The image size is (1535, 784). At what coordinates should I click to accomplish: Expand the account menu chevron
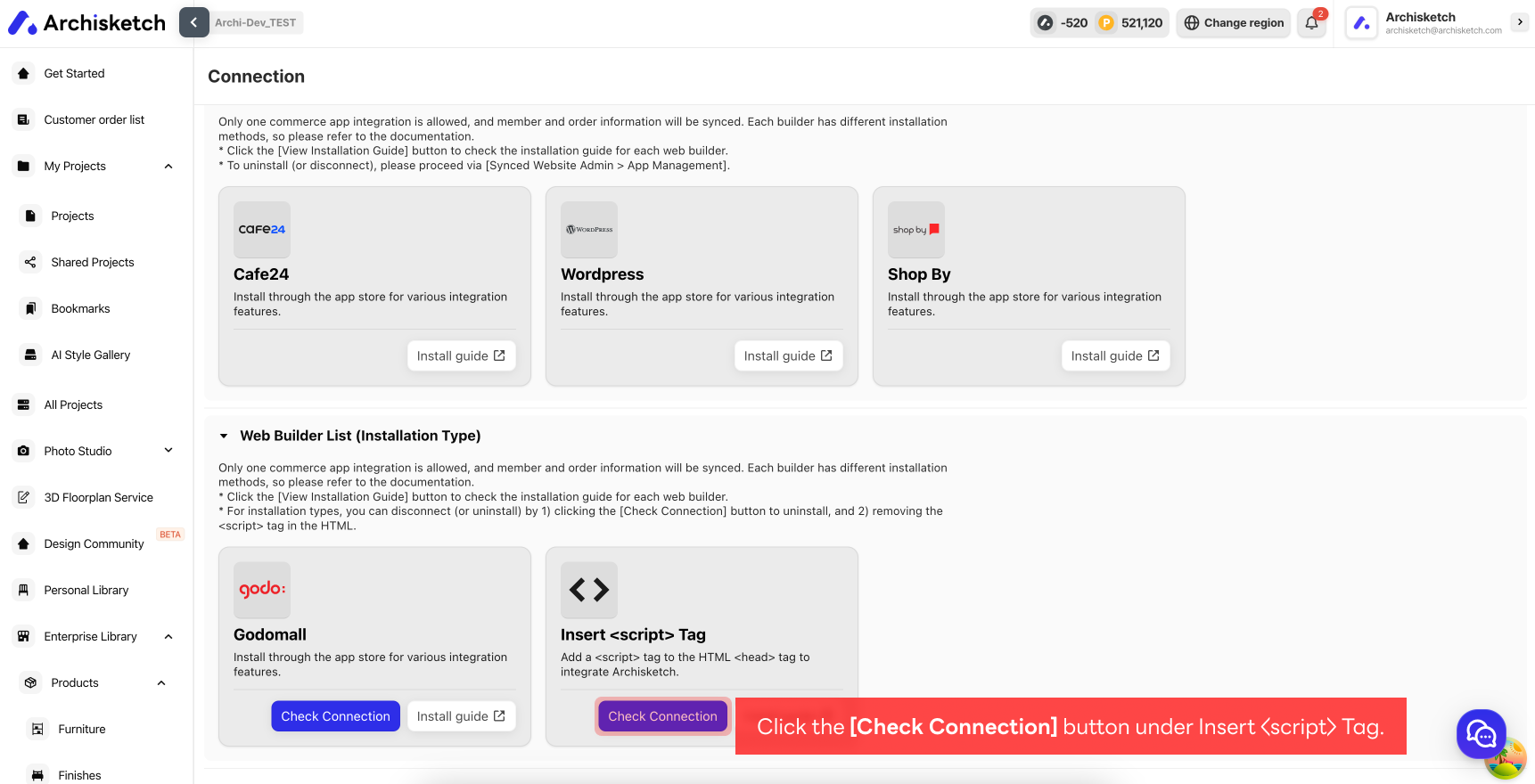tap(1520, 22)
